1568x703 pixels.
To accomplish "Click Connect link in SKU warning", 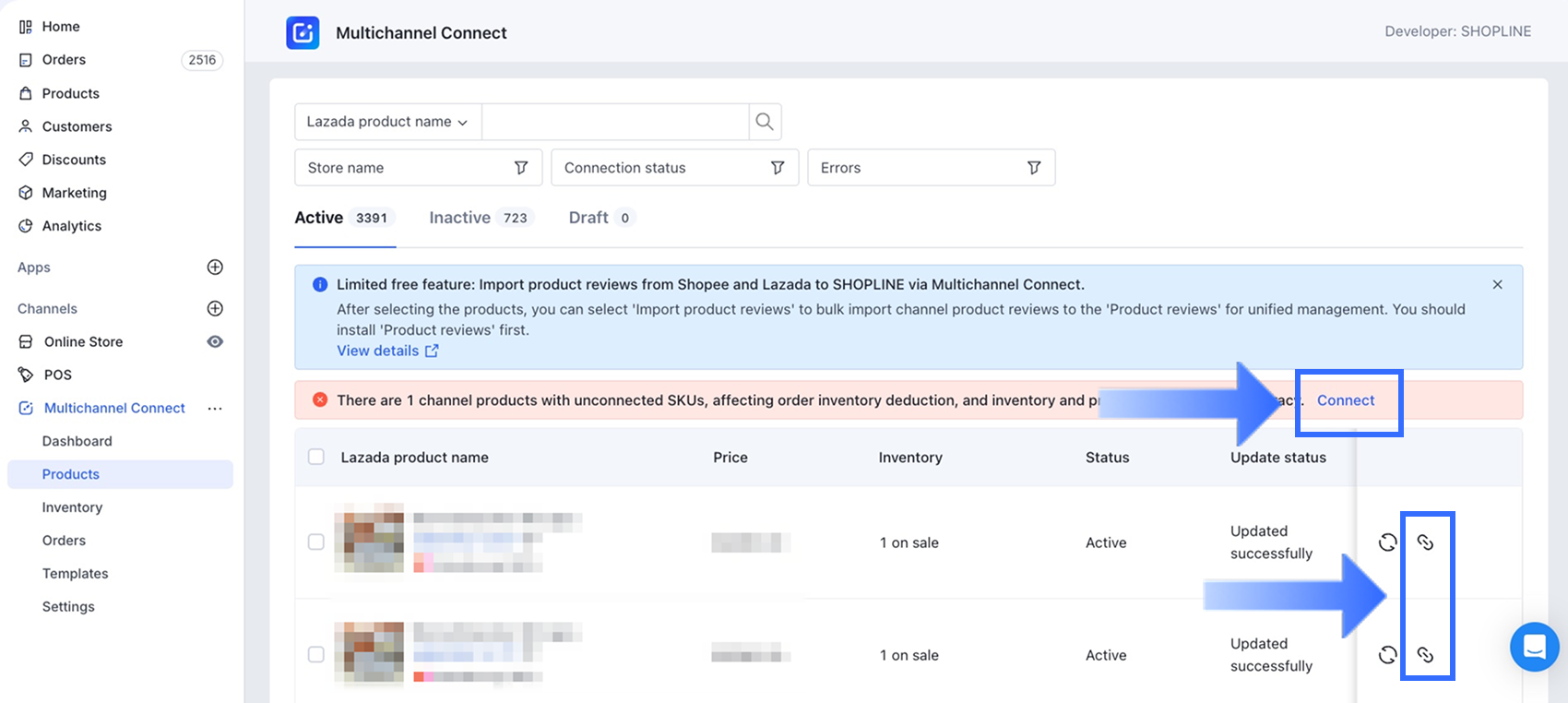I will (x=1346, y=400).
